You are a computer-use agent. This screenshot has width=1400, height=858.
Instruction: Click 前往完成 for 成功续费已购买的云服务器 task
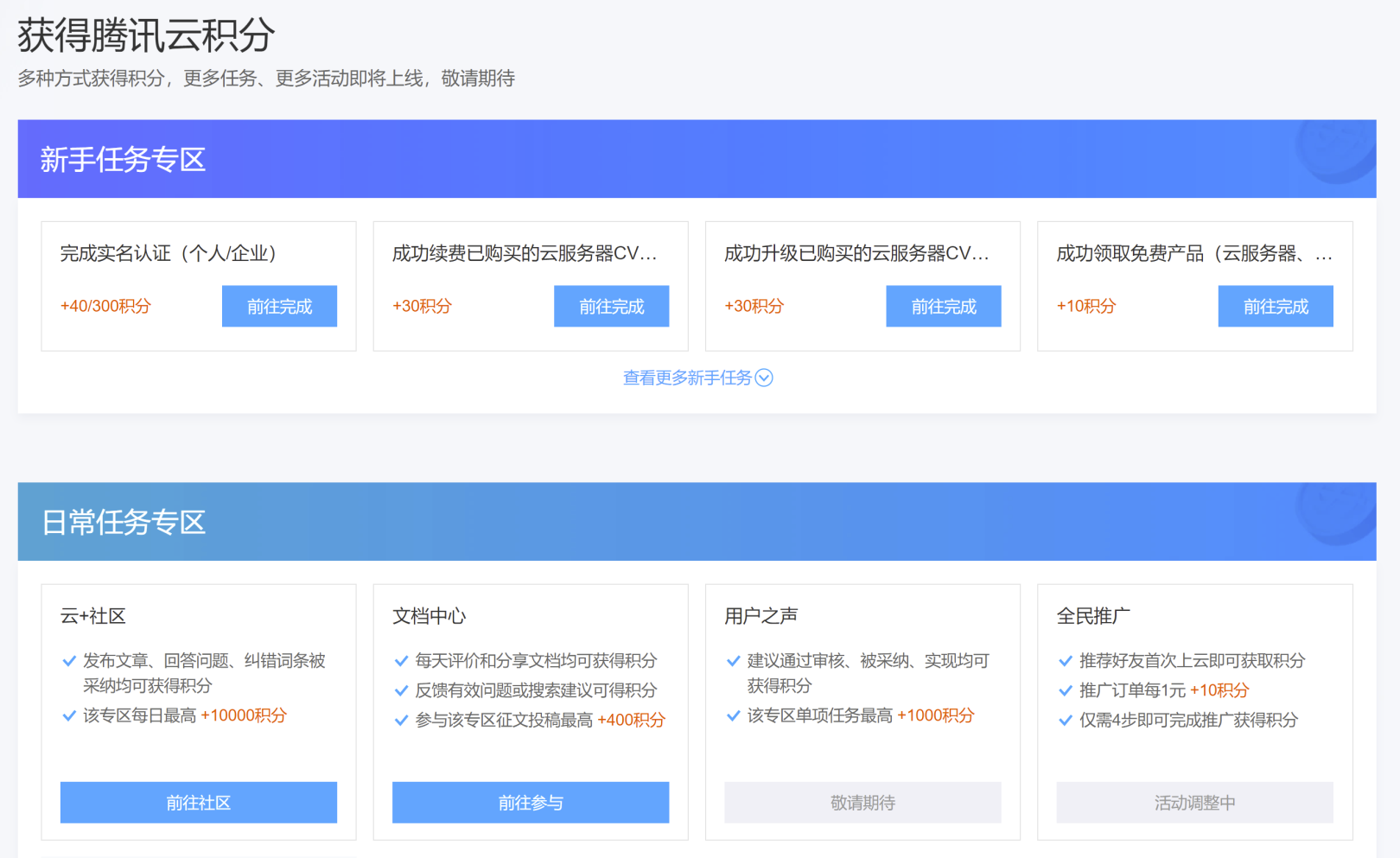tap(611, 306)
